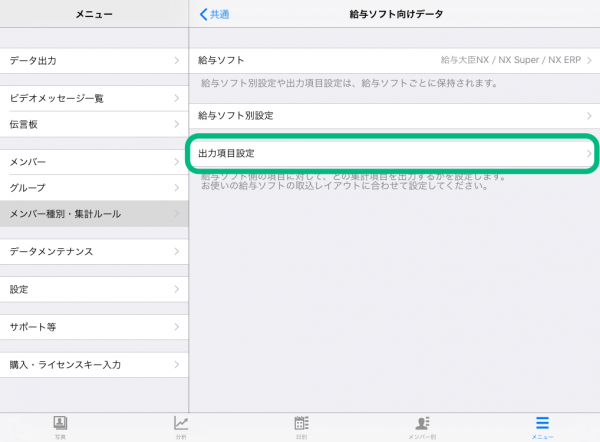Expand the 設定 row chevron
The height and width of the screenshot is (442, 600).
tap(176, 289)
